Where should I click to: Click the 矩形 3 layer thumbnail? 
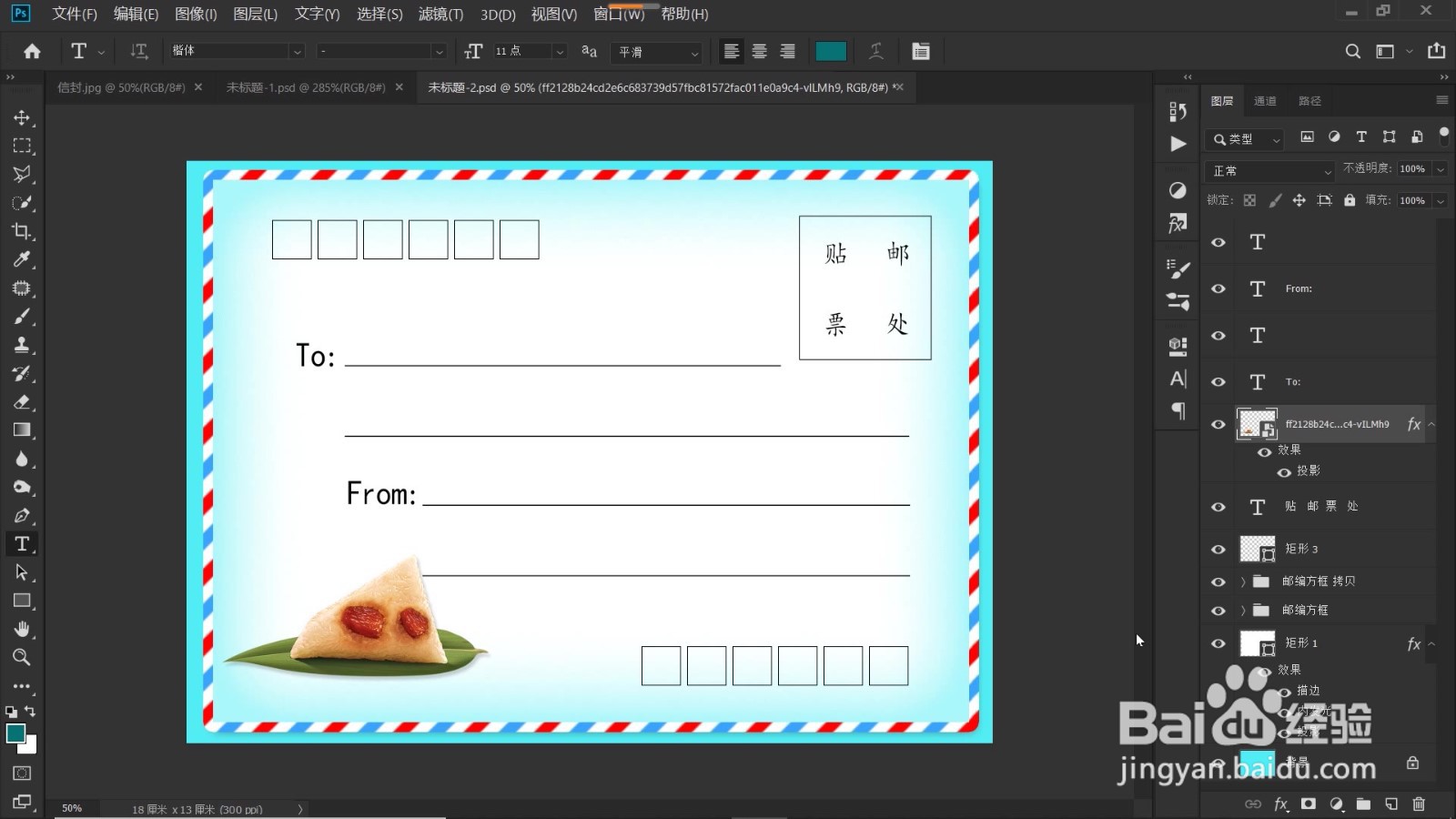click(1258, 549)
